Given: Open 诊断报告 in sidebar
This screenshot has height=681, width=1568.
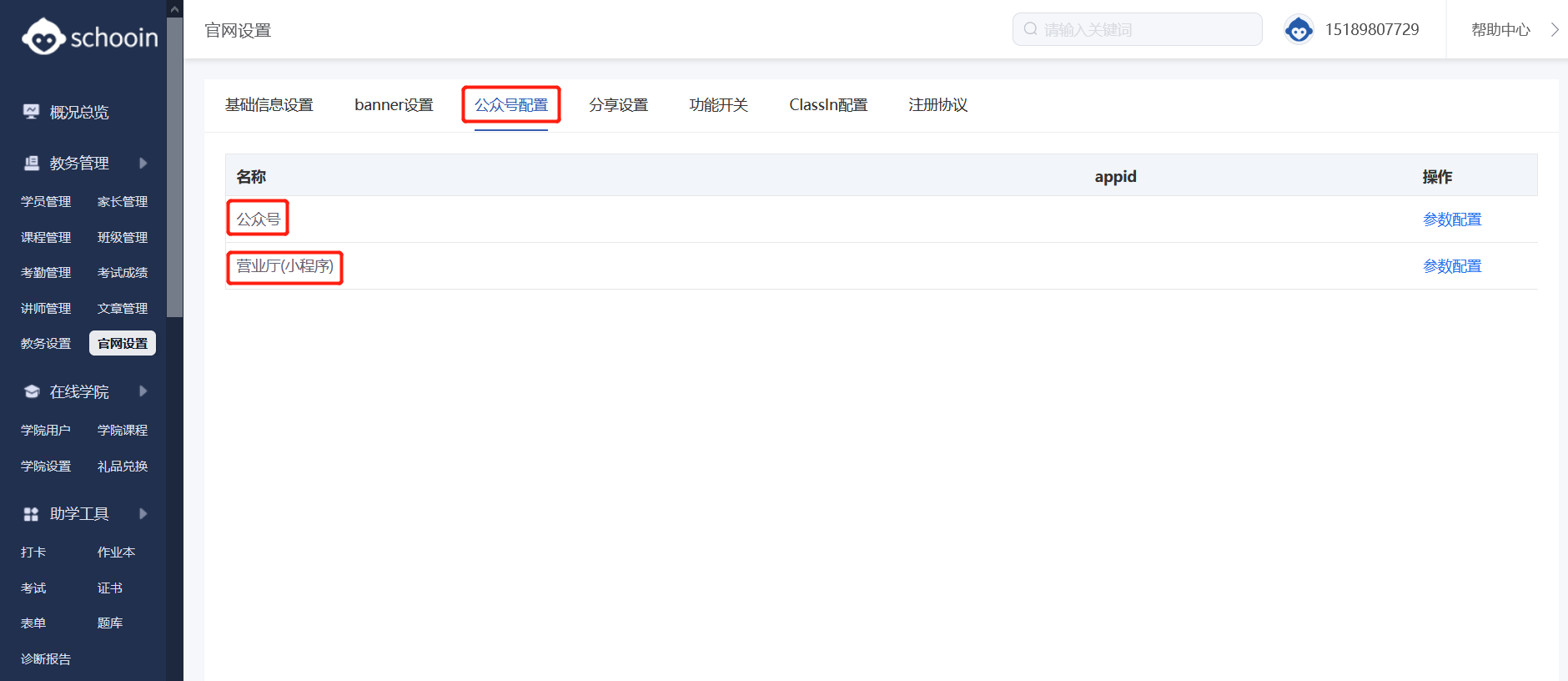Looking at the screenshot, I should [46, 659].
